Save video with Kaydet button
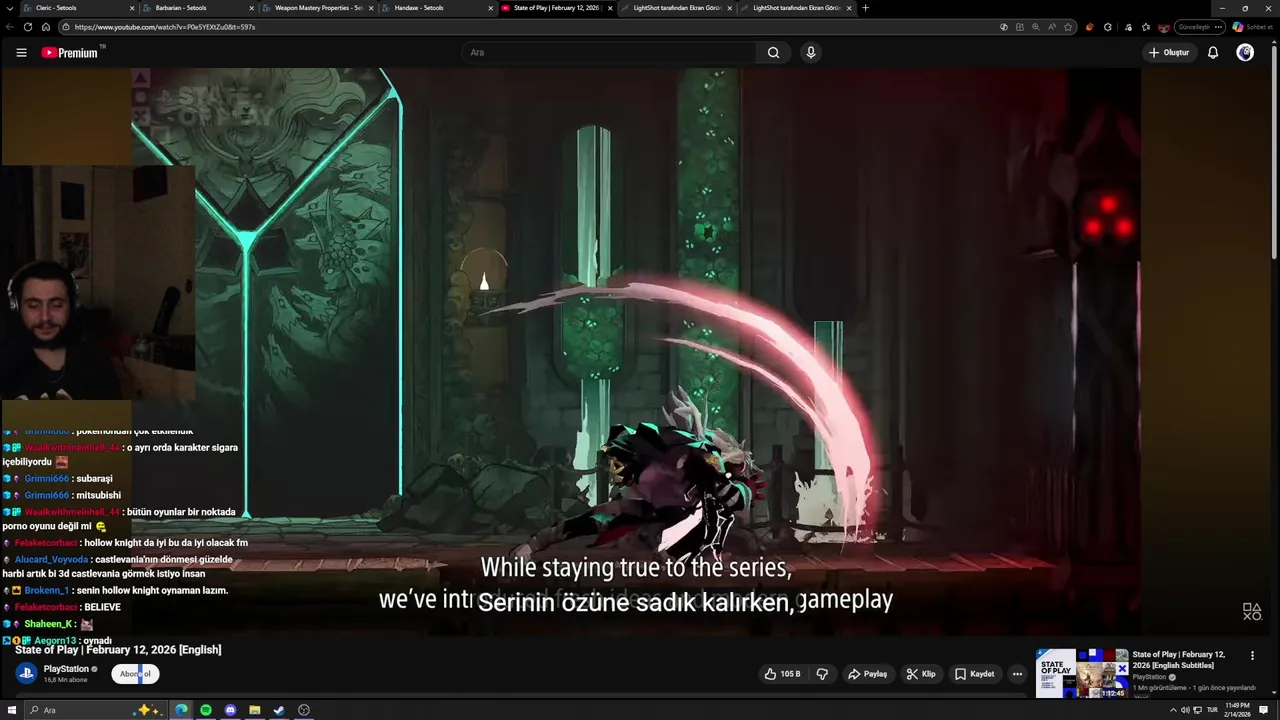The image size is (1280, 720). 975,674
